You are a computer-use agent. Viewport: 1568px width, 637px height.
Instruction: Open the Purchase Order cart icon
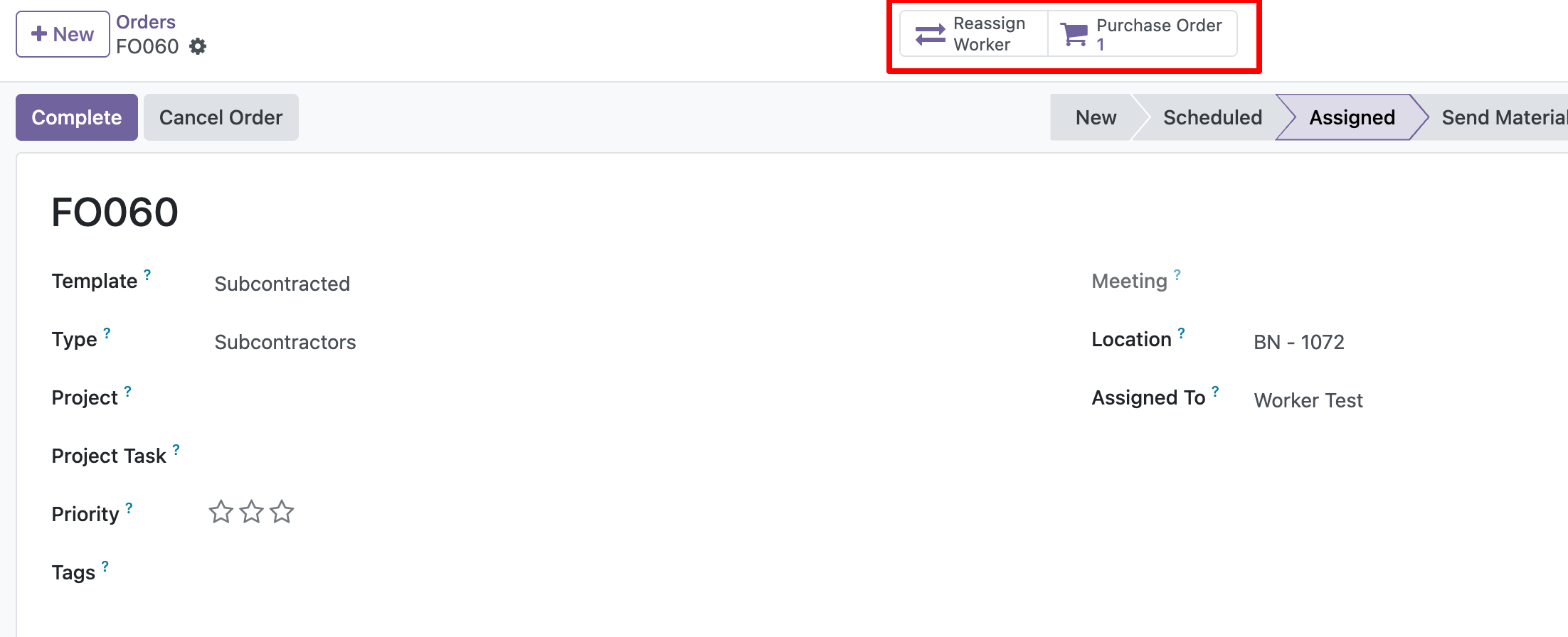coord(1074,34)
